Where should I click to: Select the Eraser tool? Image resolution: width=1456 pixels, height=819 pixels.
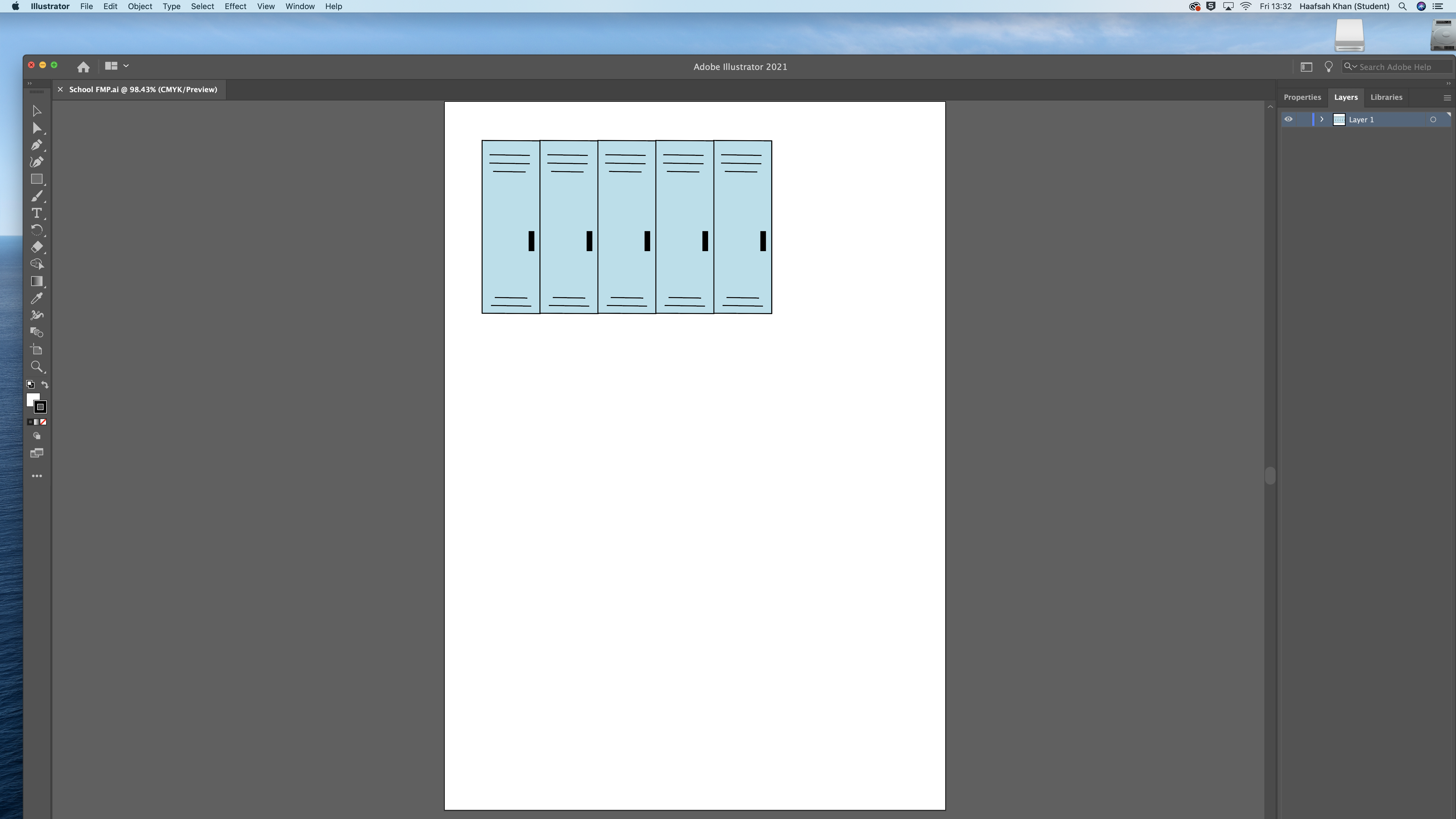coord(37,247)
